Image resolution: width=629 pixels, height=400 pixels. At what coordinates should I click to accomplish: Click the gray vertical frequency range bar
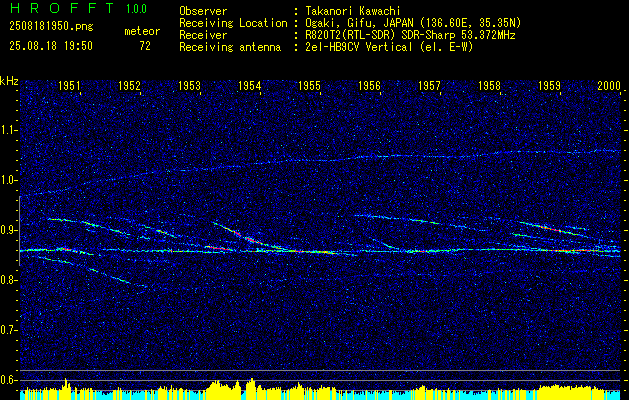click(x=20, y=231)
